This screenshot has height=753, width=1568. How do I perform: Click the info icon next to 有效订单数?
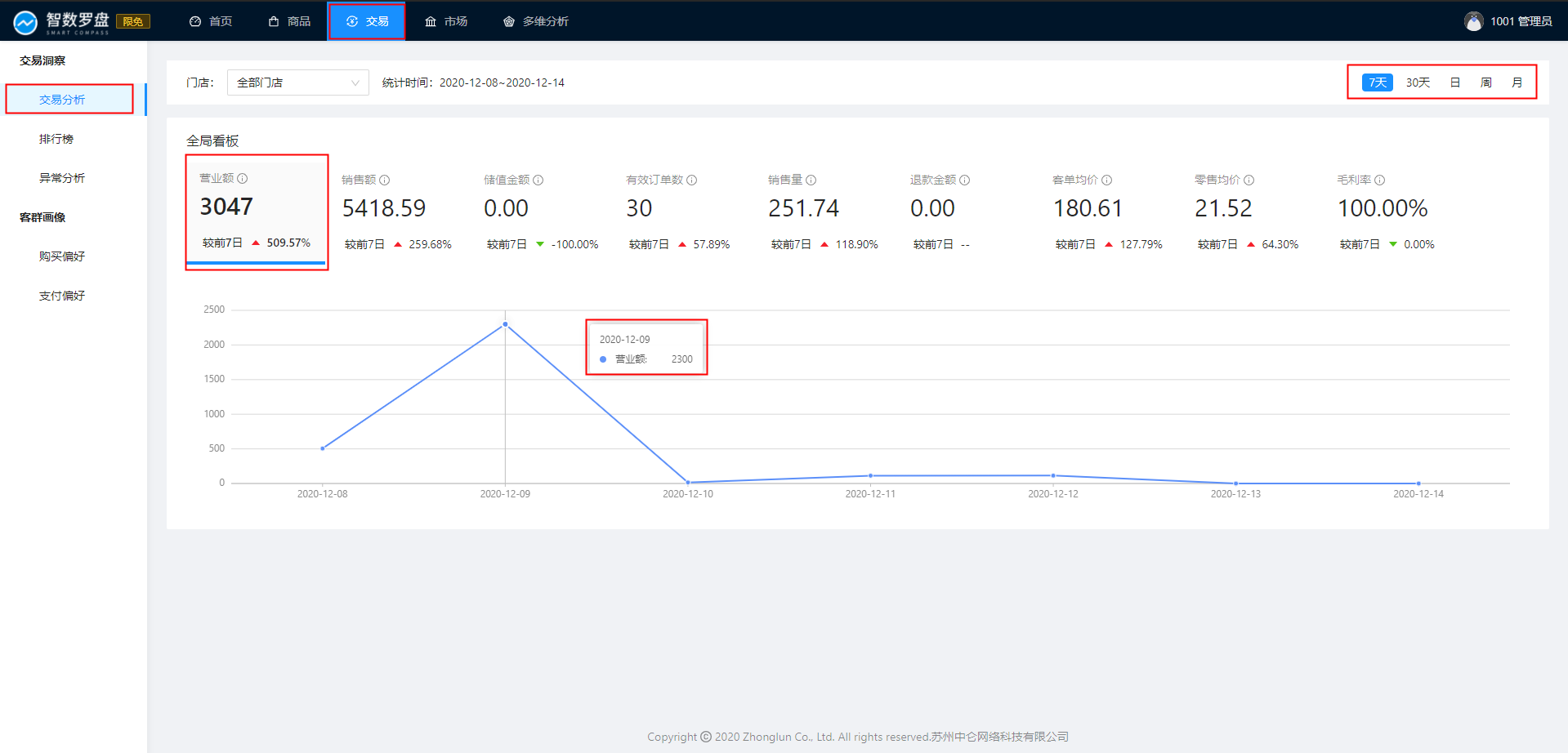pos(692,180)
